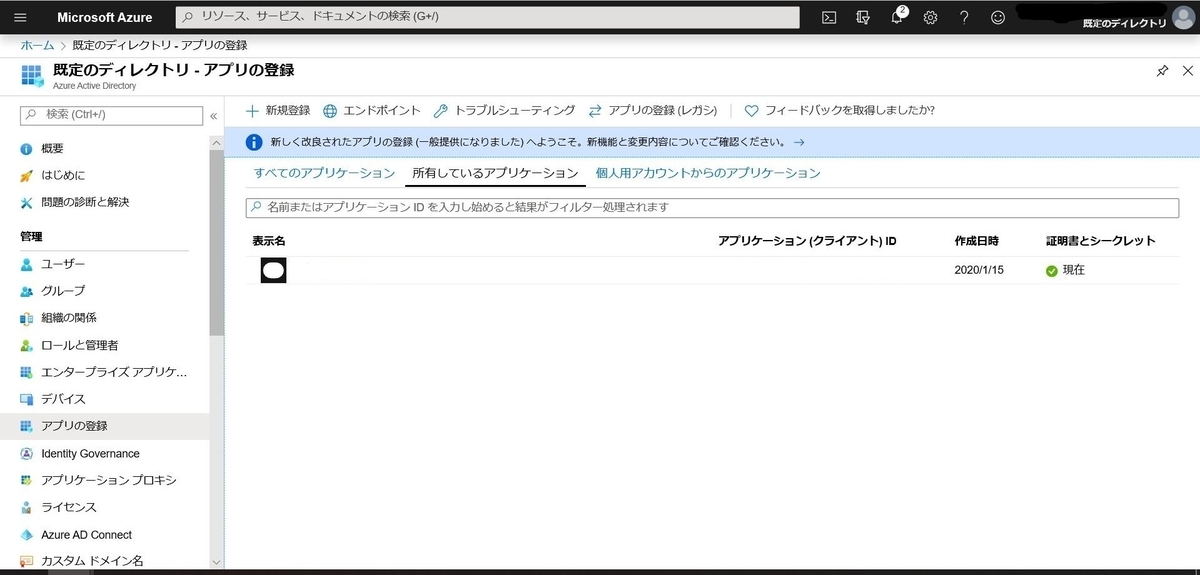Open the hamburger portal menu
This screenshot has width=1200, height=575.
click(20, 17)
